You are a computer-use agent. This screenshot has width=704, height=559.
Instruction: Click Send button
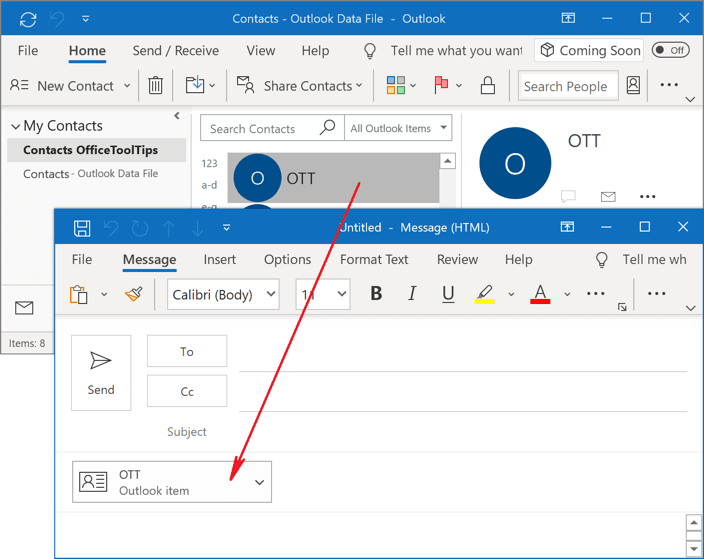click(x=101, y=373)
